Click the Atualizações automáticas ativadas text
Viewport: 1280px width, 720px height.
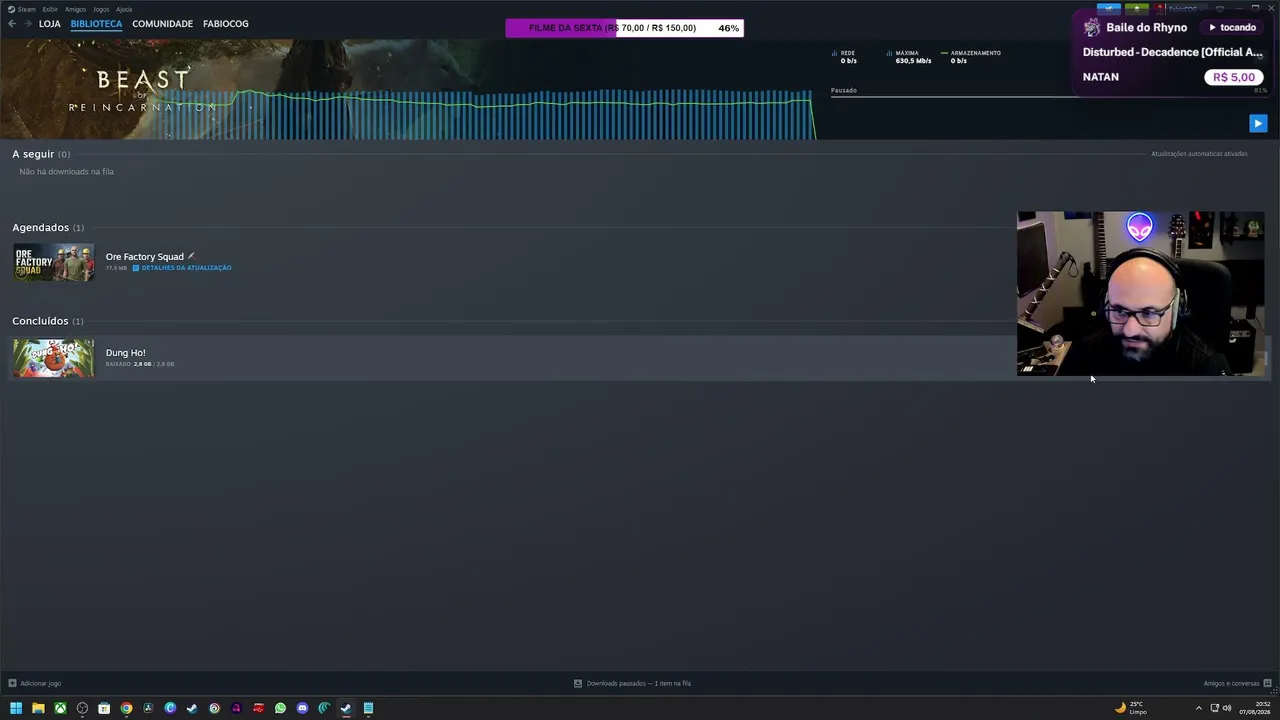pyautogui.click(x=1199, y=154)
